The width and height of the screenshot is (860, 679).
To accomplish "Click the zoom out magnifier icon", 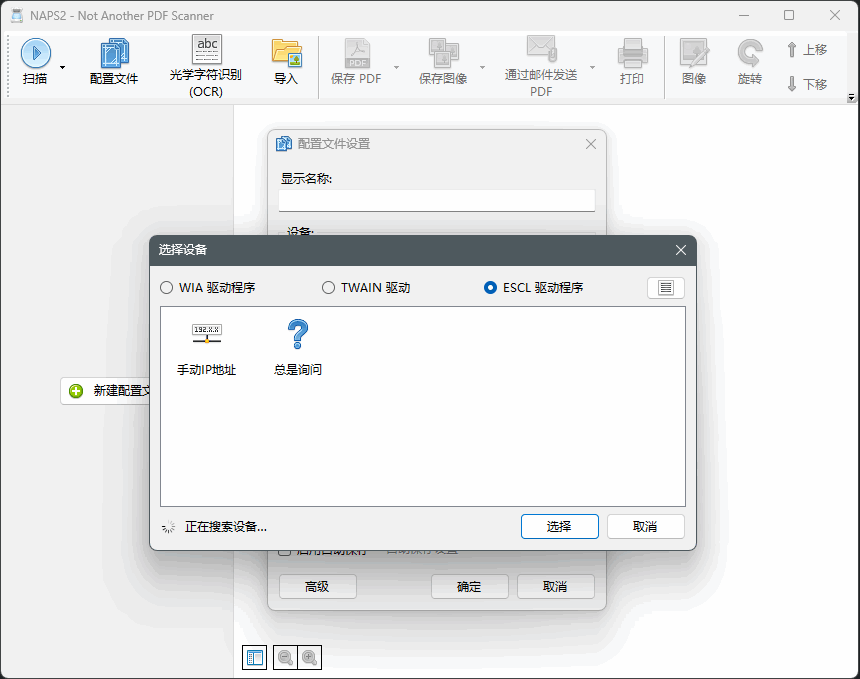I will pos(286,657).
